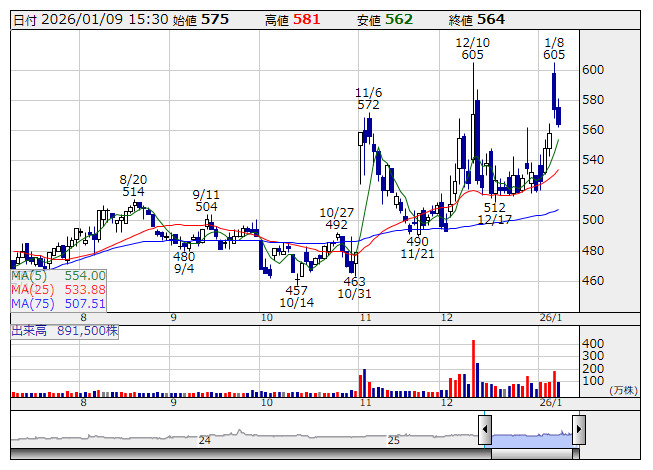Click the right range handle arrow
653x470 pixels.
point(579,429)
